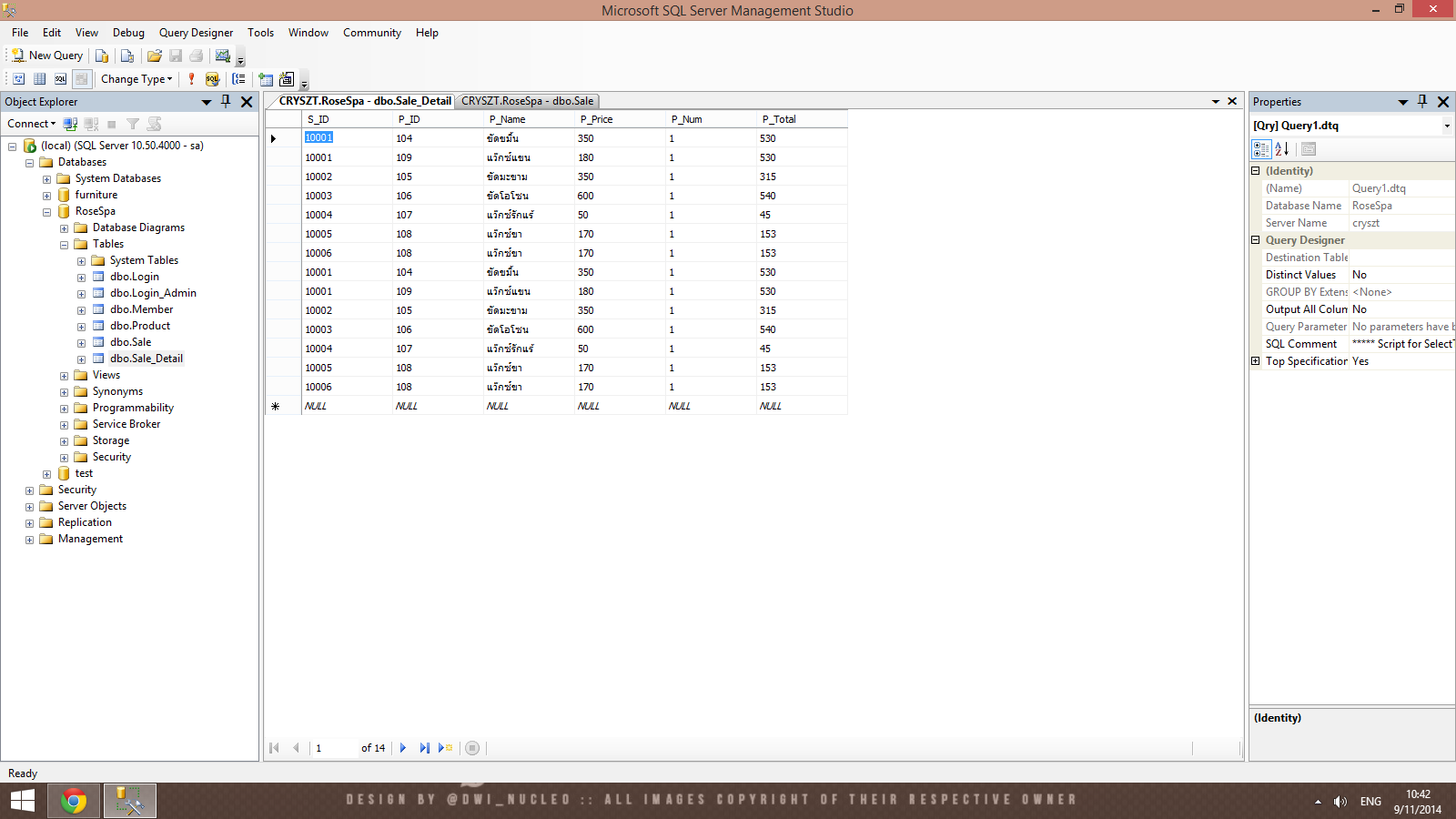Click the Move Last record button

(424, 748)
